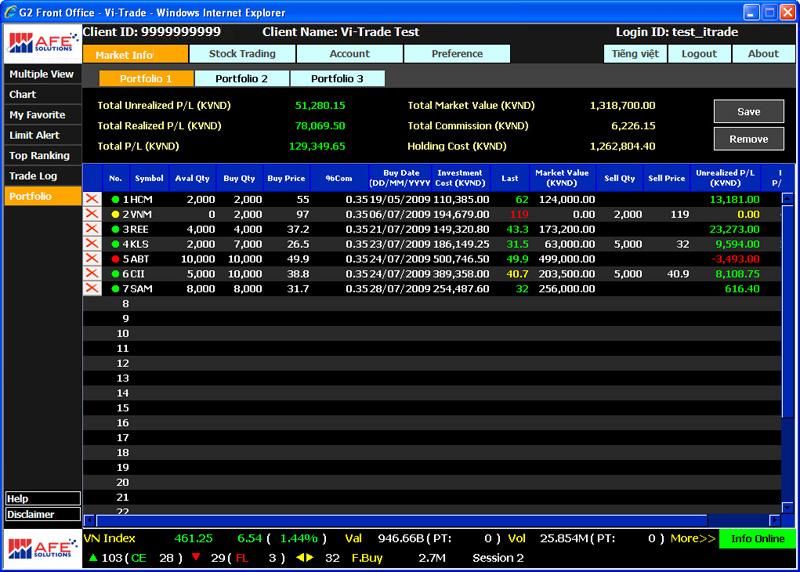The width and height of the screenshot is (800, 572).
Task: Click the horizontal scrollbar right arrow
Action: pos(775,520)
